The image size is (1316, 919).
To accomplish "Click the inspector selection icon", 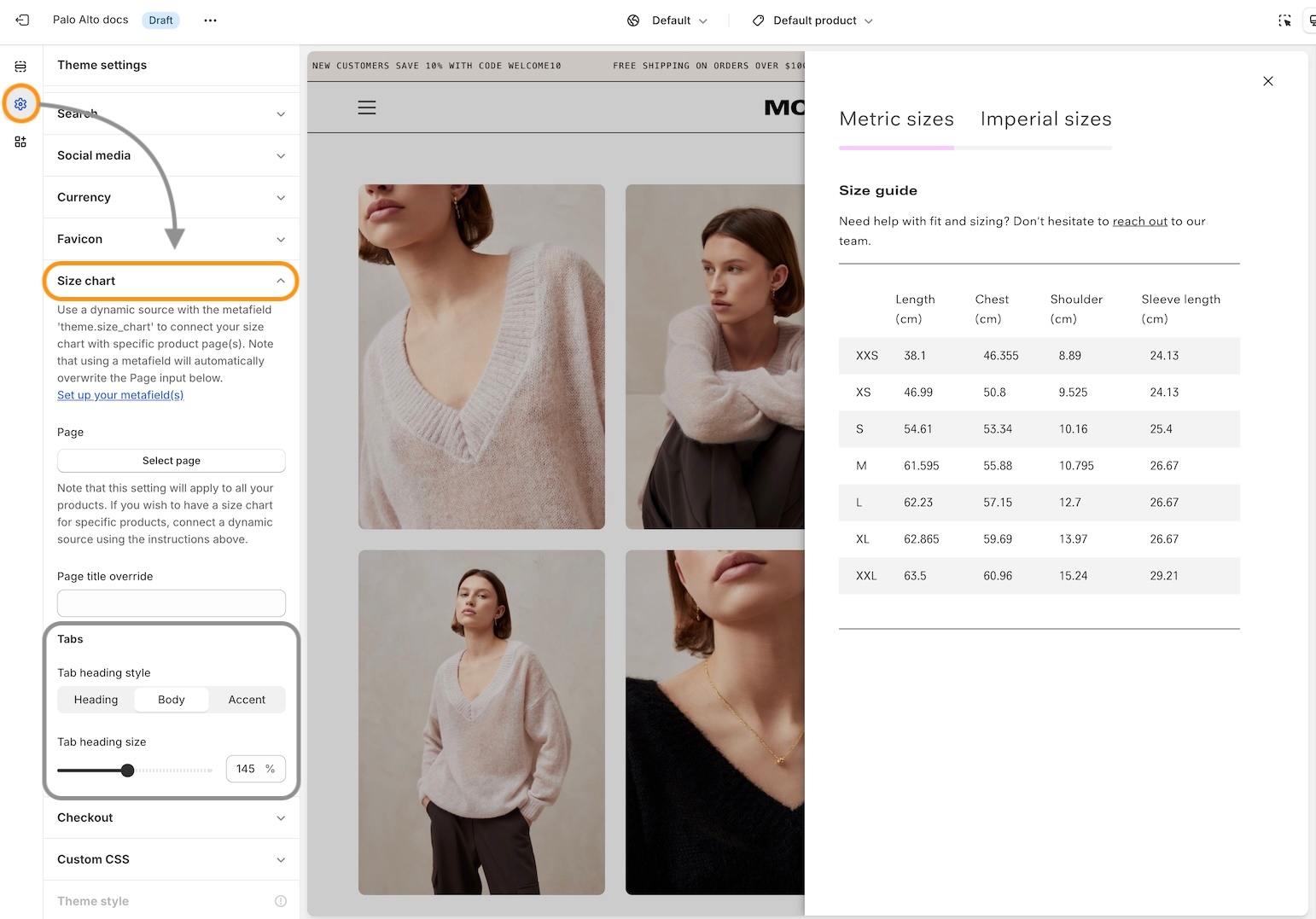I will [1284, 20].
